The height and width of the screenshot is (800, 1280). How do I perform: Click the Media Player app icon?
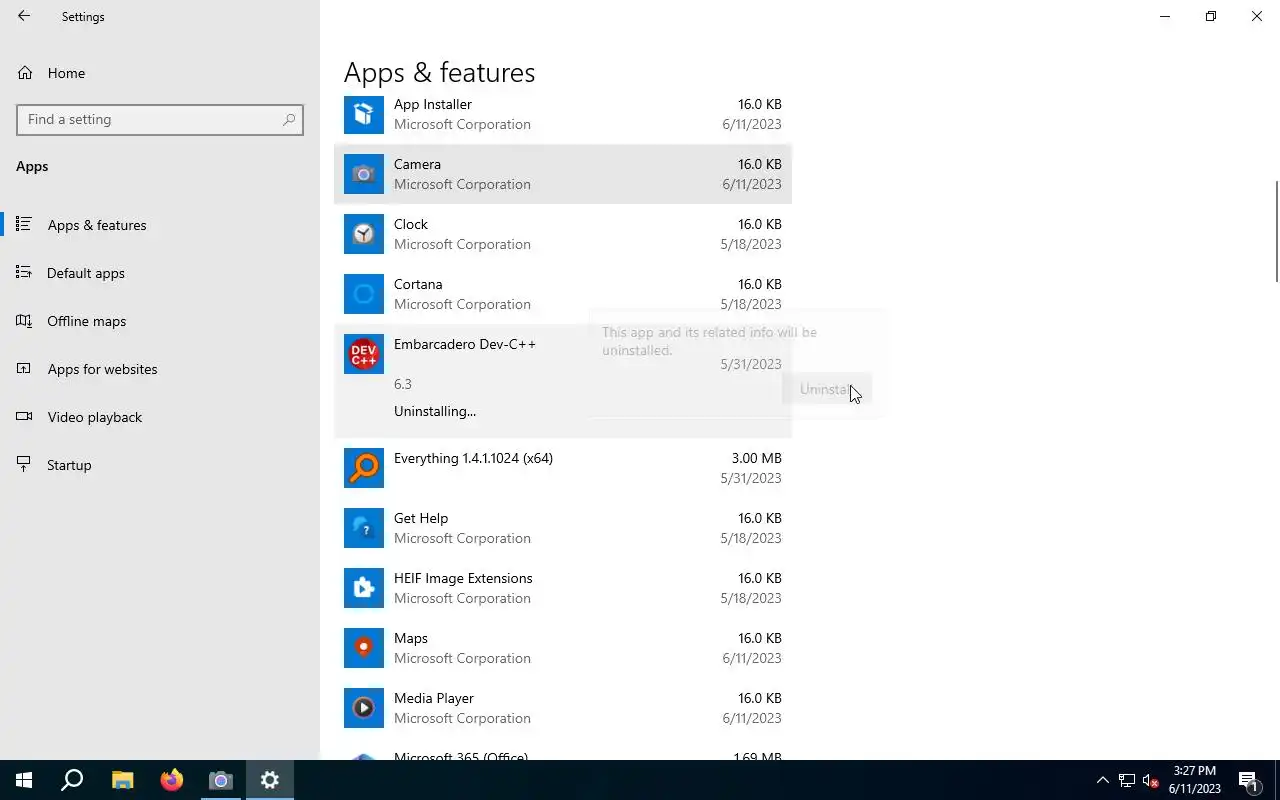point(364,708)
